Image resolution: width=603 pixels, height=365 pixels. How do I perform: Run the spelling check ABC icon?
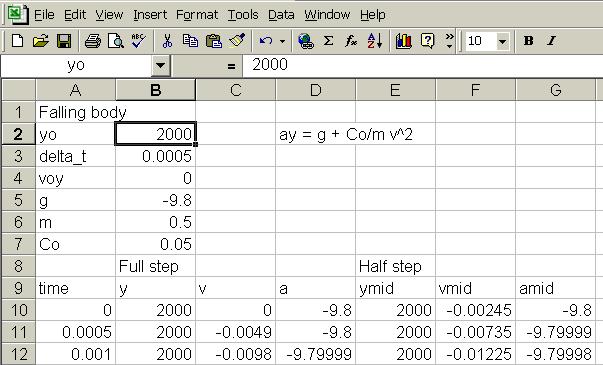coord(138,40)
